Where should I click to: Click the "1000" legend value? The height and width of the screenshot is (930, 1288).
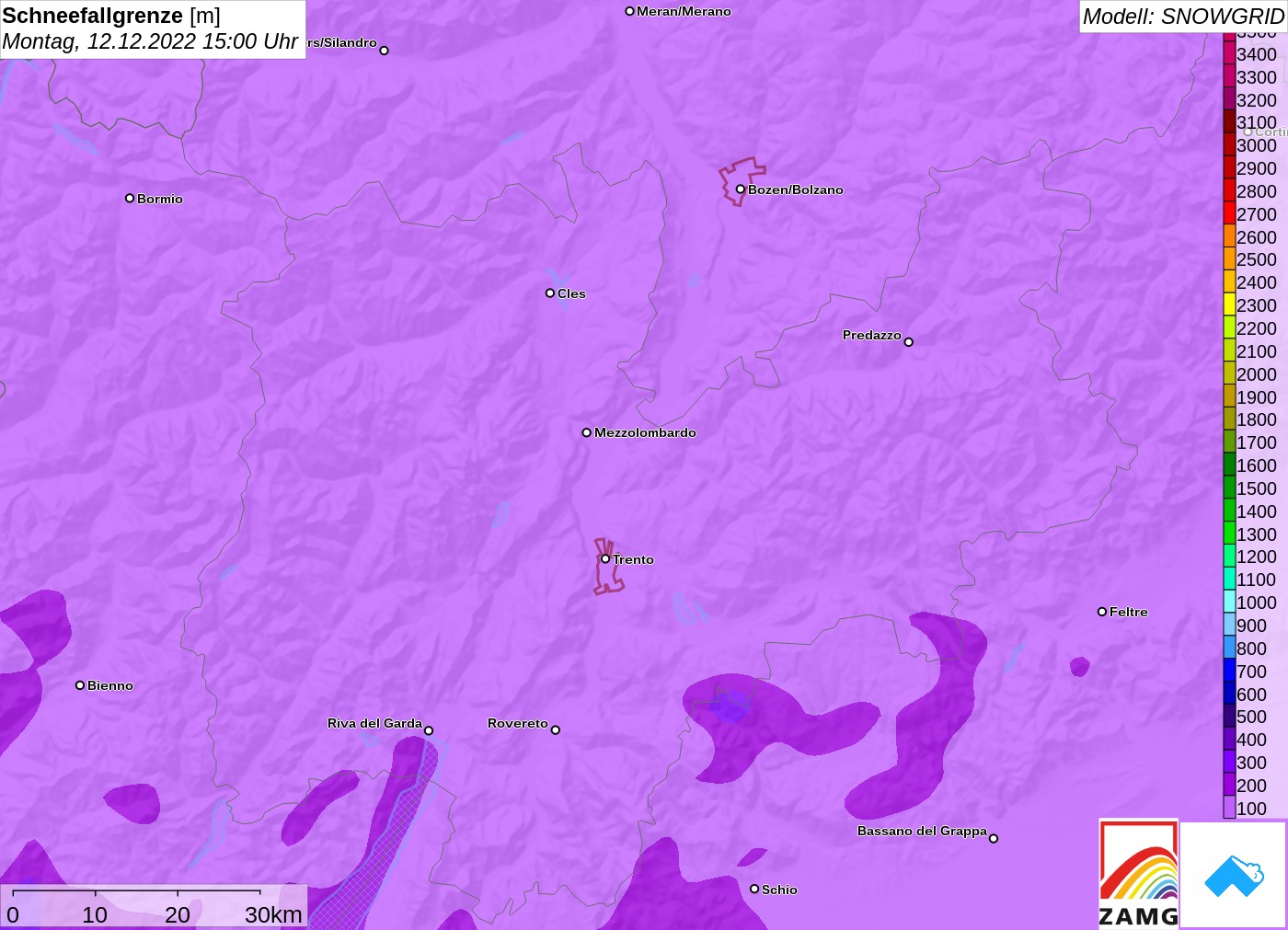[1257, 603]
